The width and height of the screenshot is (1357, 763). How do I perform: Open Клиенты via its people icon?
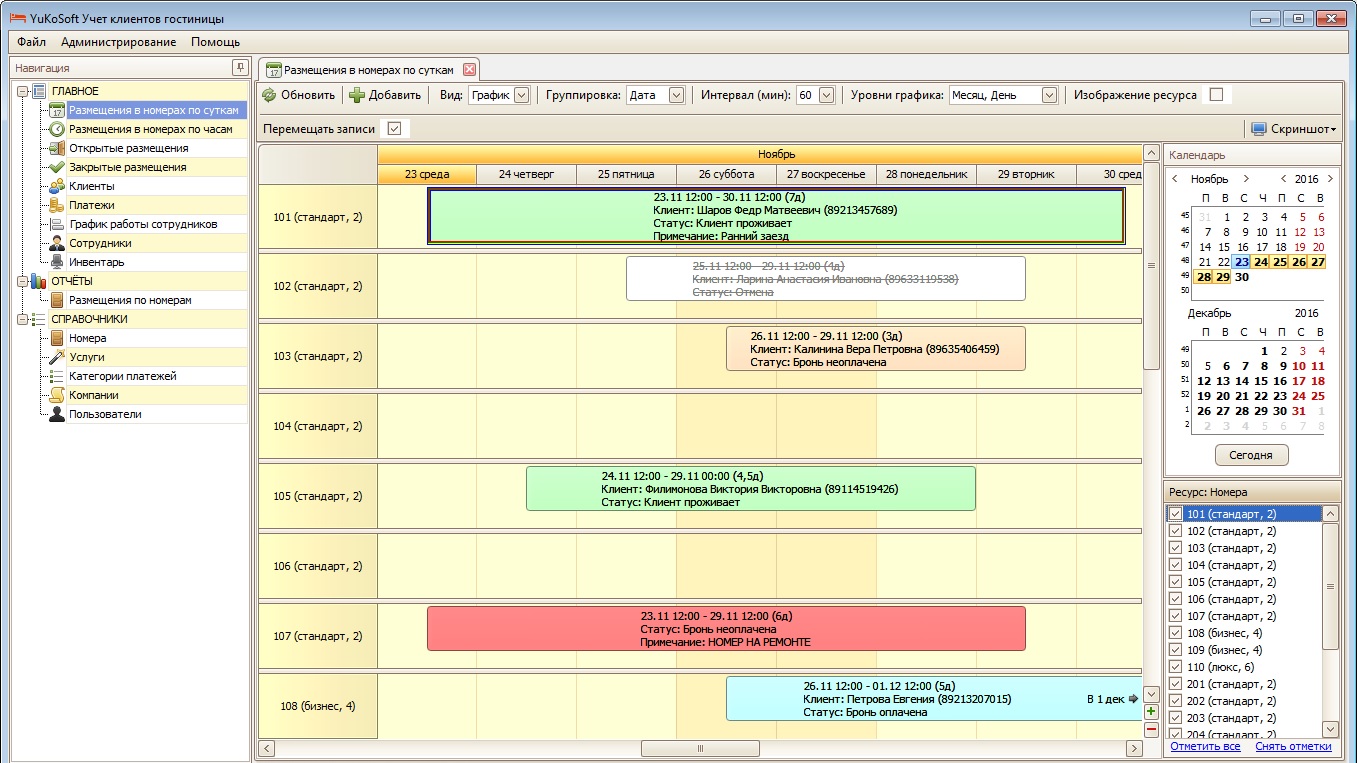(x=58, y=186)
